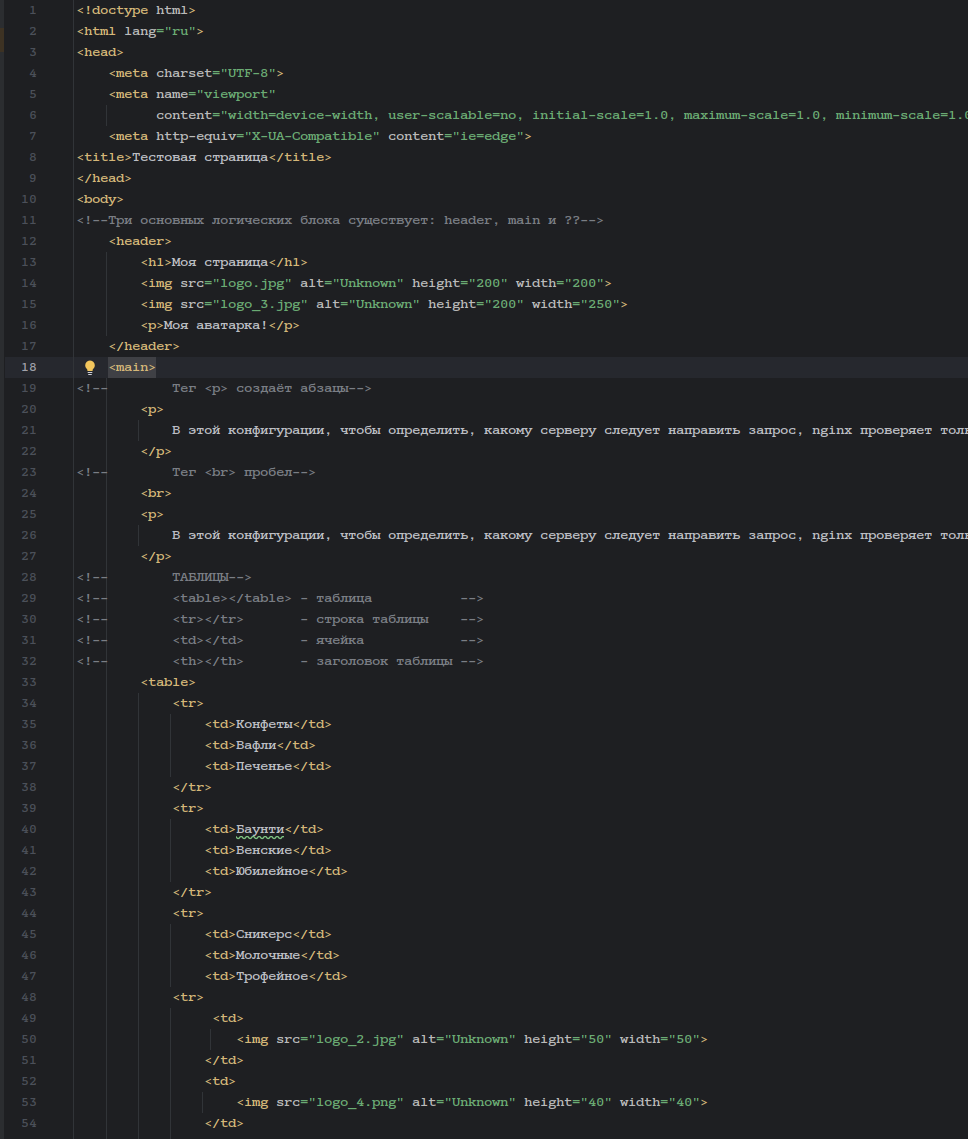This screenshot has height=1139, width=968.
Task: Click the yellow lightbulb quick-fix icon
Action: pos(89,367)
